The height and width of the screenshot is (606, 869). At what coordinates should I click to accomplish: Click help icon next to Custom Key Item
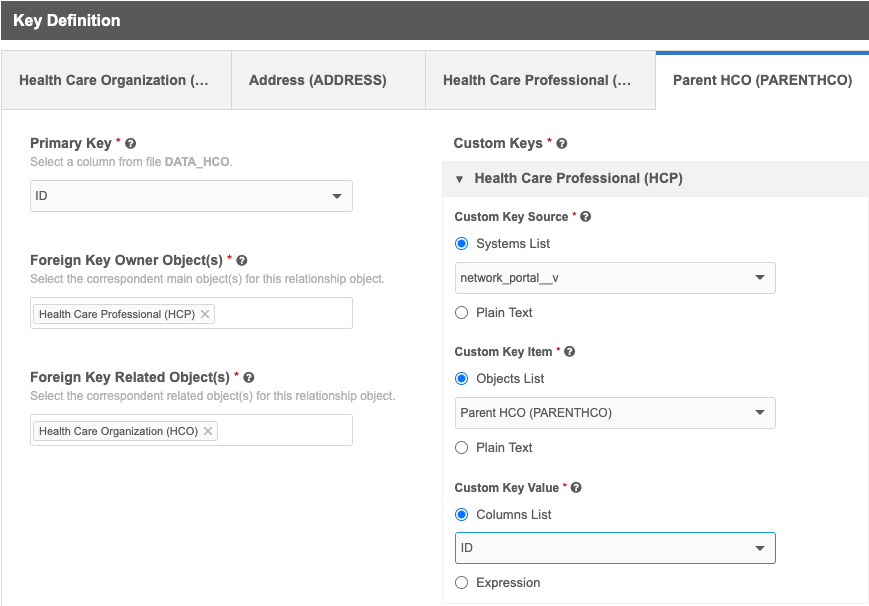tap(570, 352)
